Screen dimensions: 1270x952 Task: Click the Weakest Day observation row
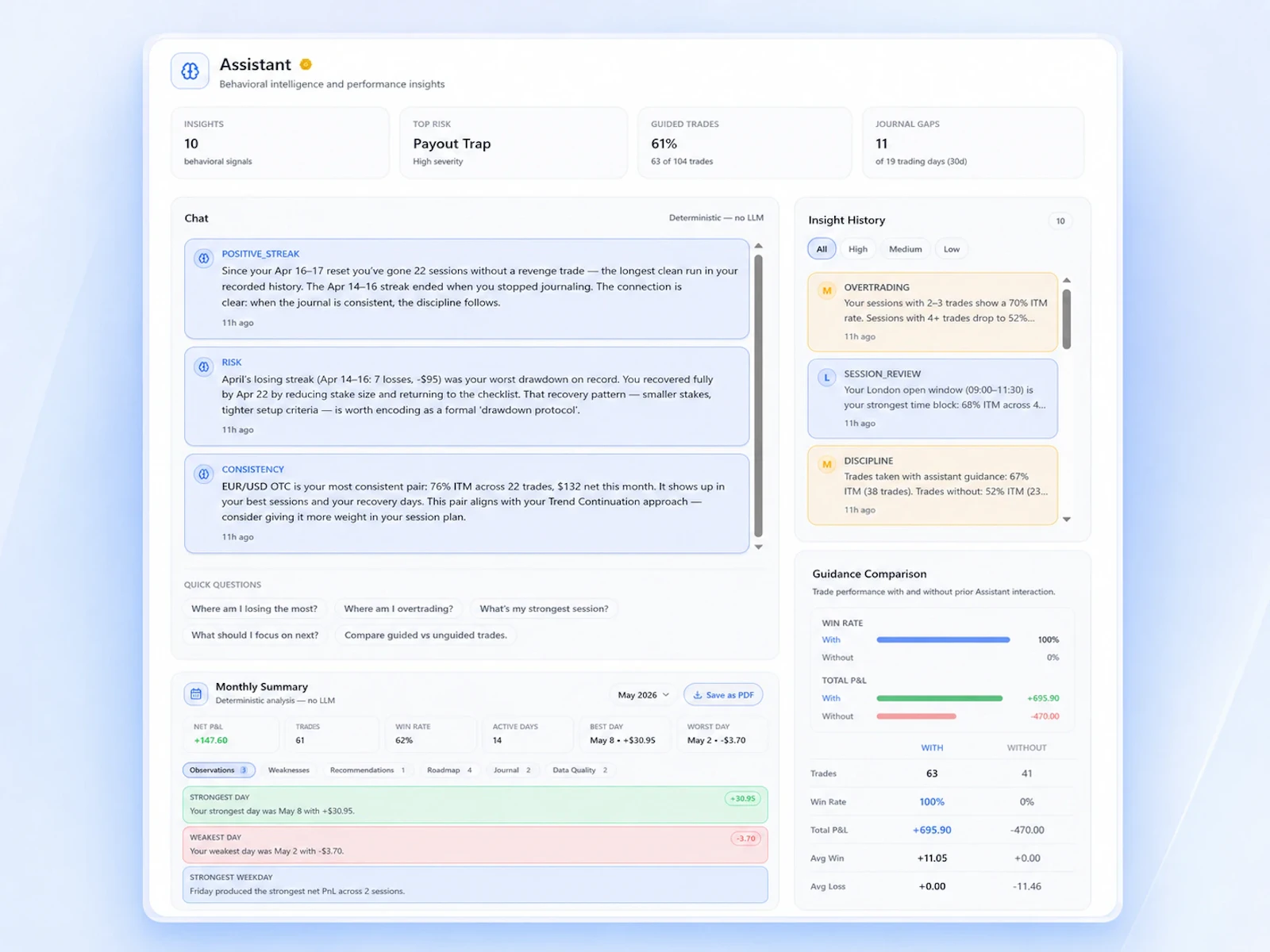475,844
